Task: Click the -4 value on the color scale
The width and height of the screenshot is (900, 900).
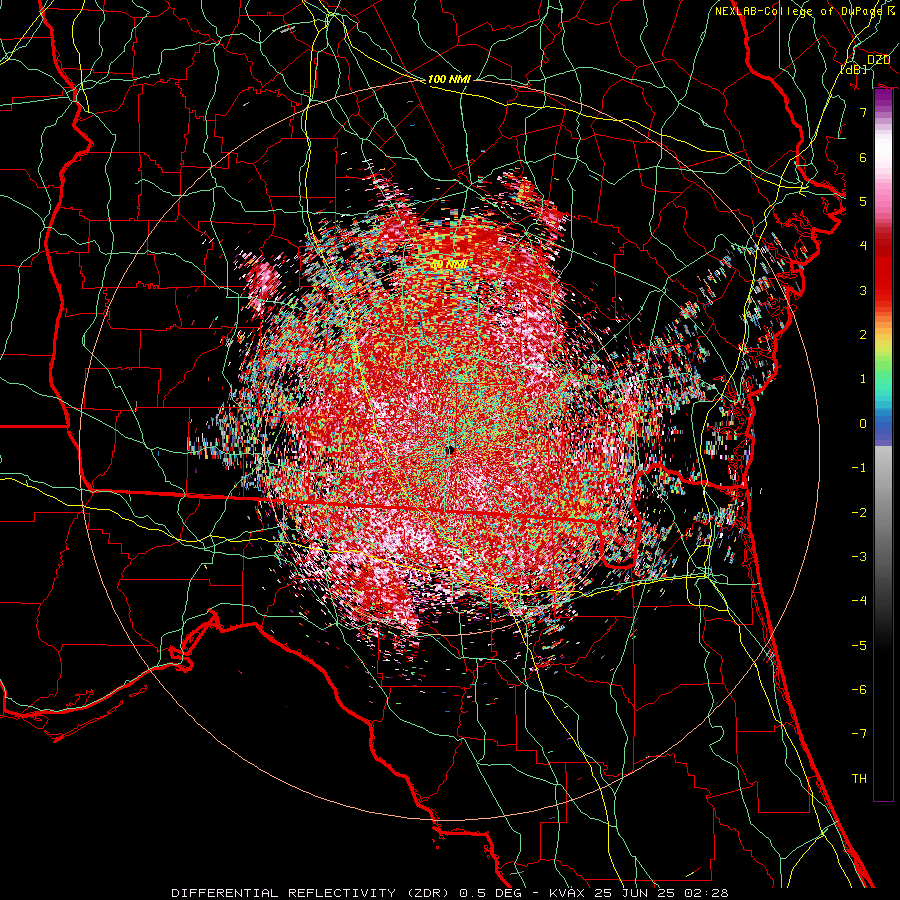Action: pos(859,601)
